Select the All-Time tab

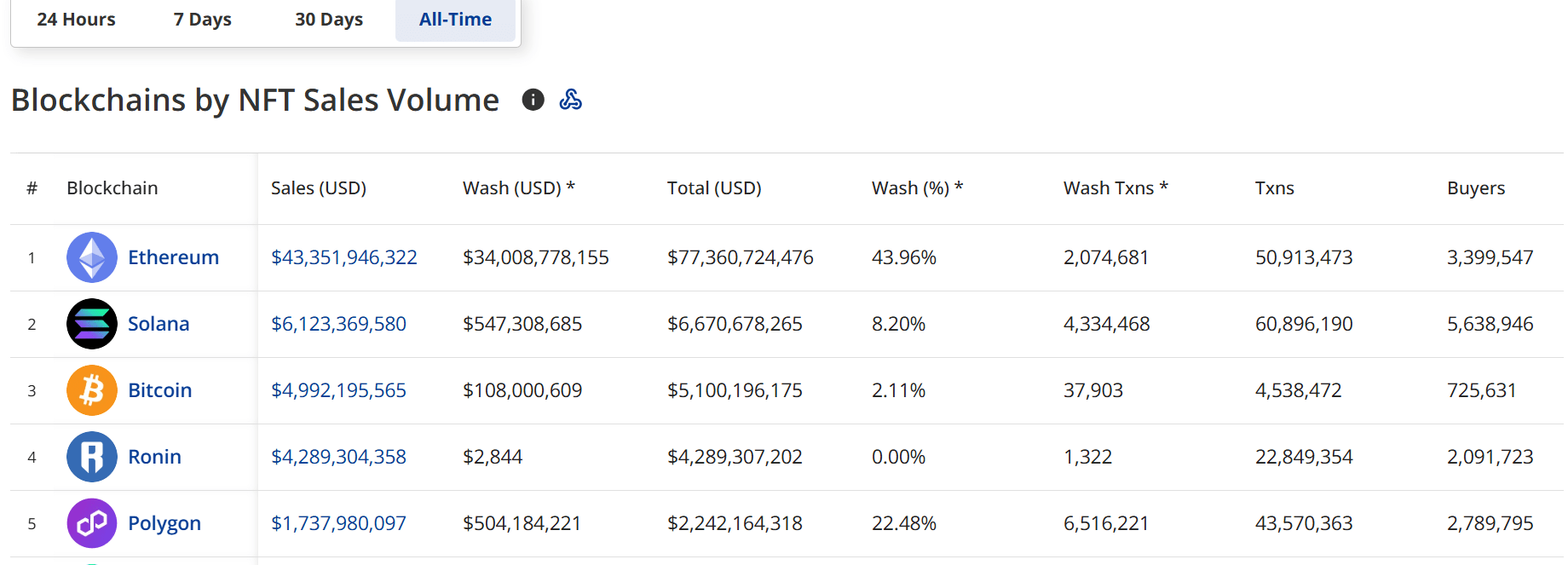coord(455,19)
